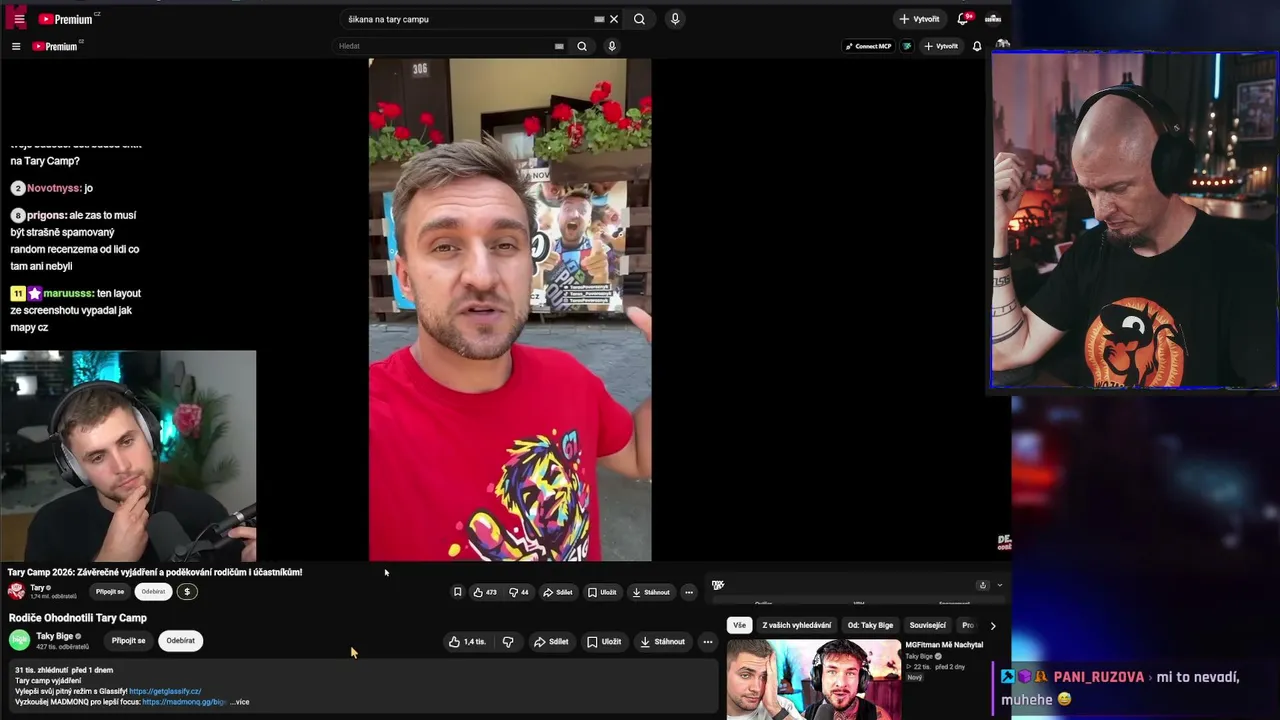Image resolution: width=1280 pixels, height=720 pixels.
Task: Like the Tary video with 473 likes
Action: (485, 592)
